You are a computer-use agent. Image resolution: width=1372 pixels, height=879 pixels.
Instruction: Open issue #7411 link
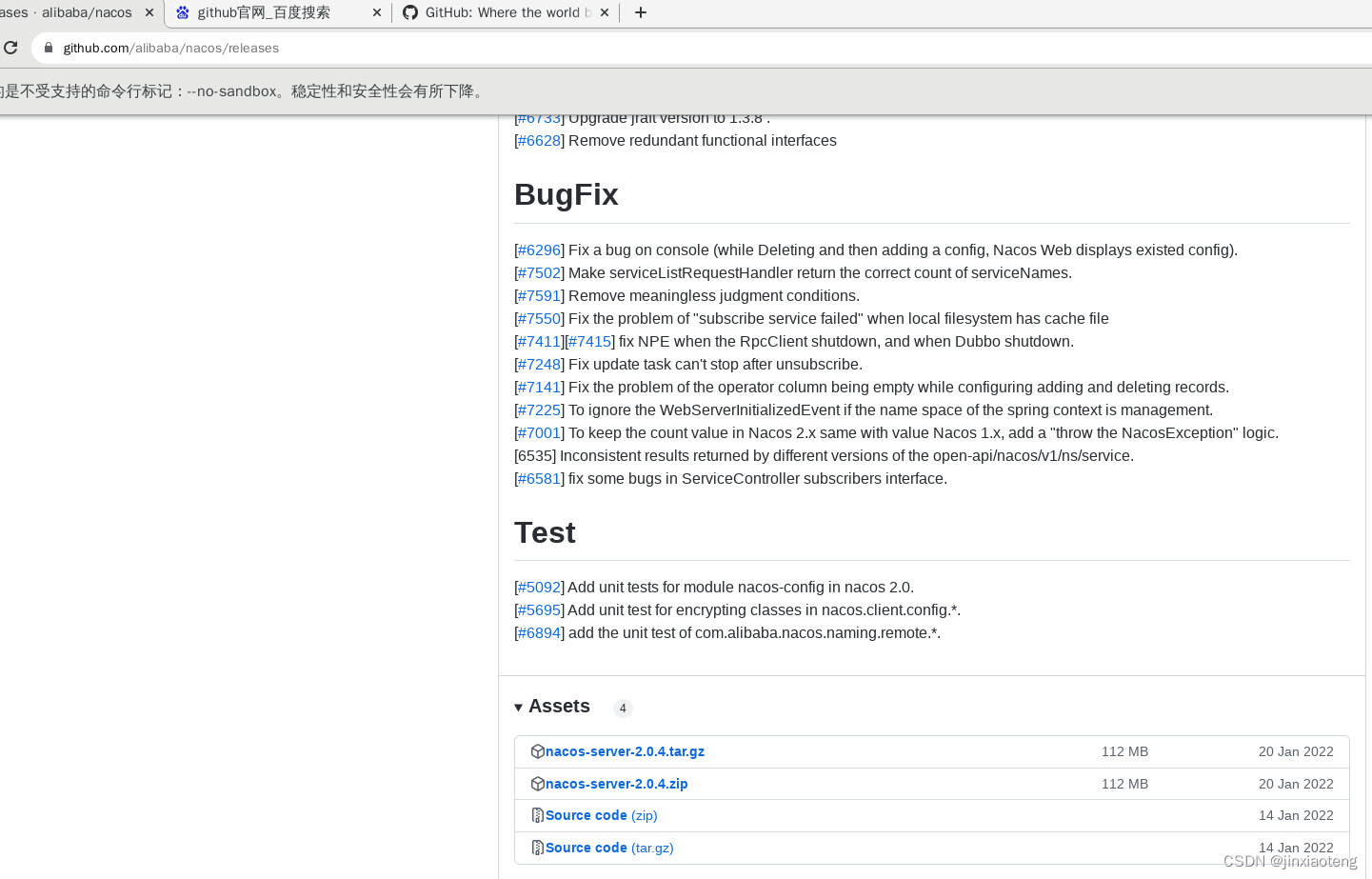pyautogui.click(x=539, y=341)
